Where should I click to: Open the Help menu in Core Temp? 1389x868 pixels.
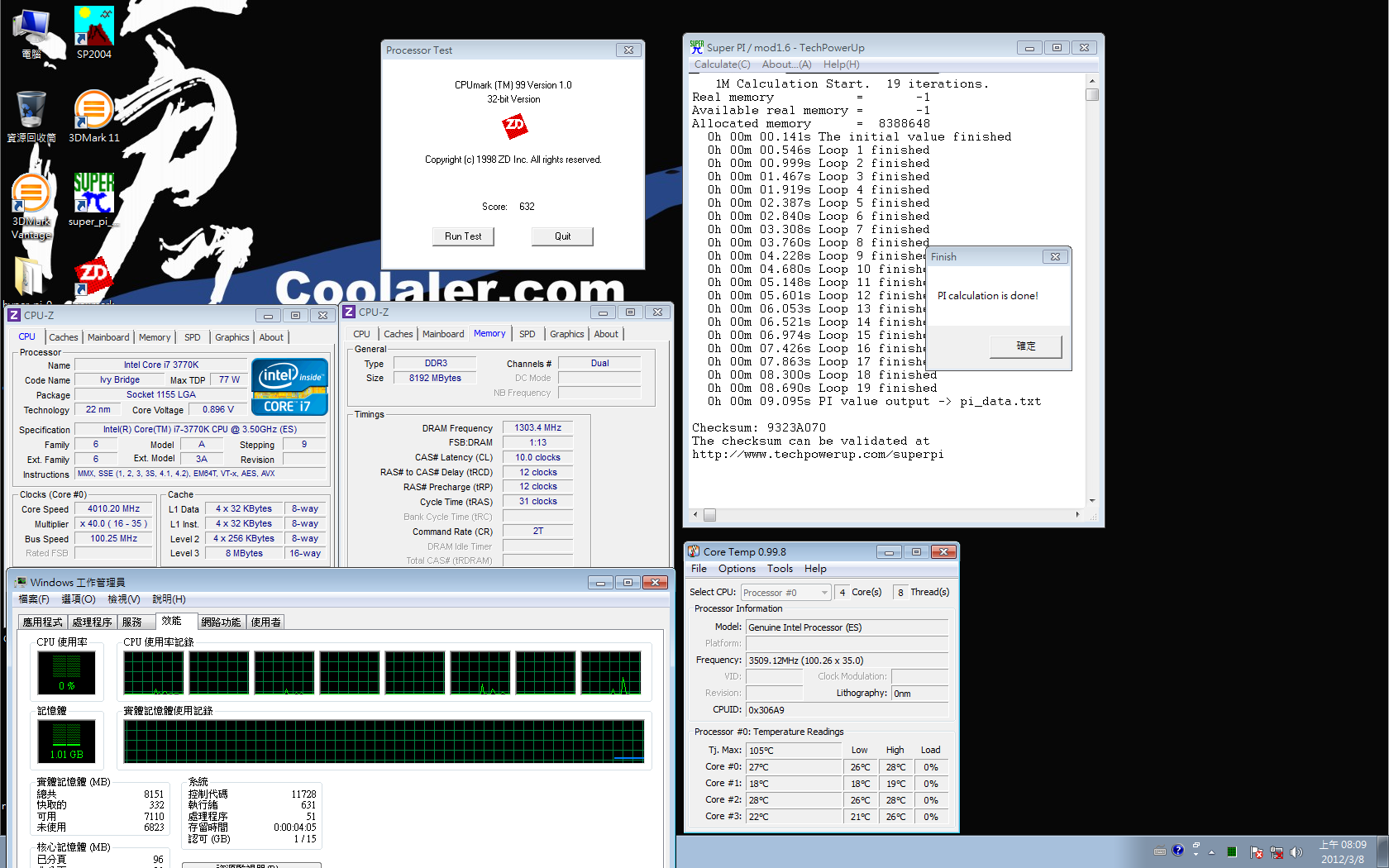tap(815, 569)
